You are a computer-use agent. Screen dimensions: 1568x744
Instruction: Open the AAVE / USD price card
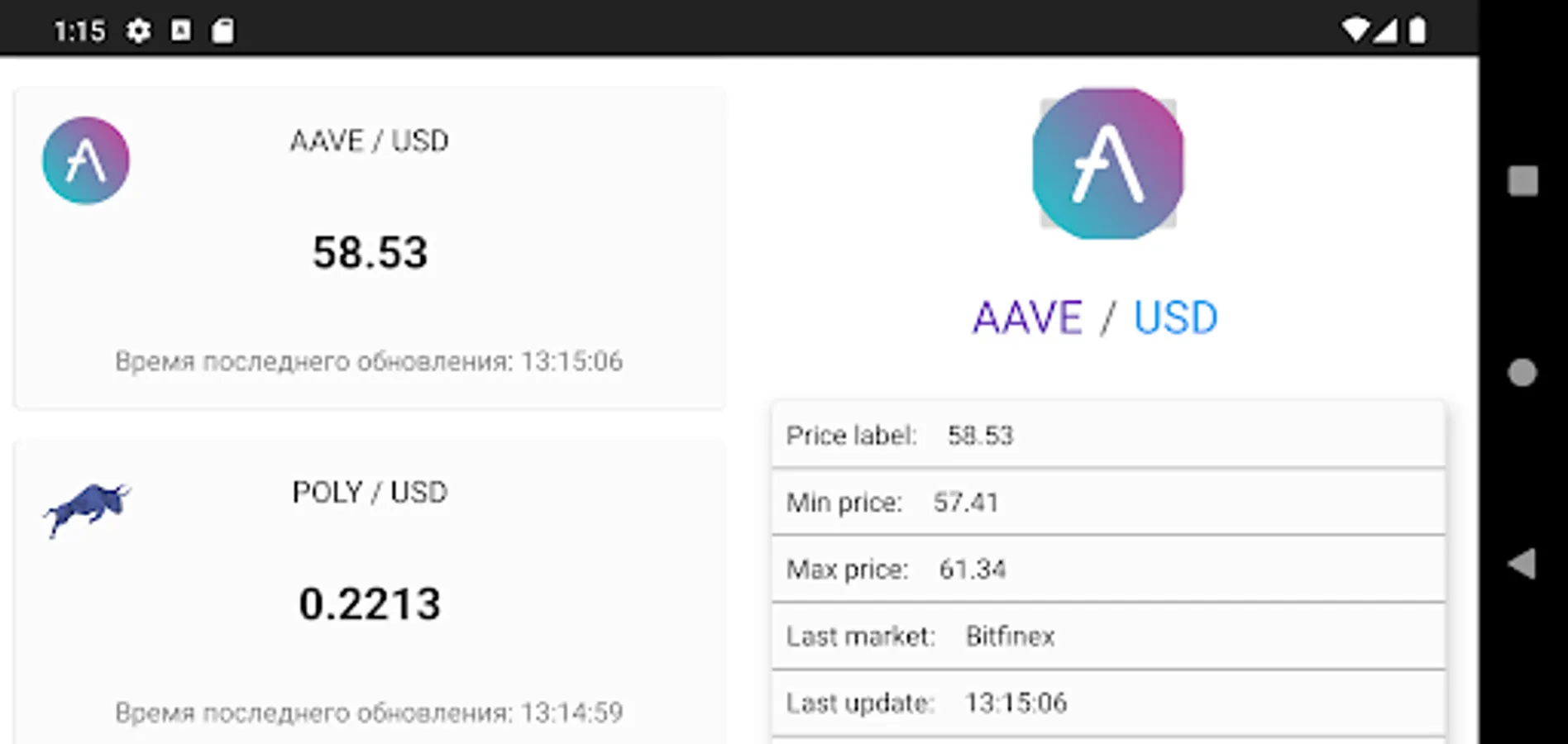pyautogui.click(x=370, y=248)
